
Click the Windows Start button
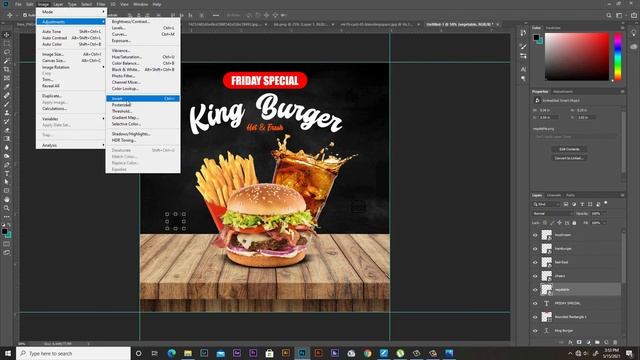[8, 353]
